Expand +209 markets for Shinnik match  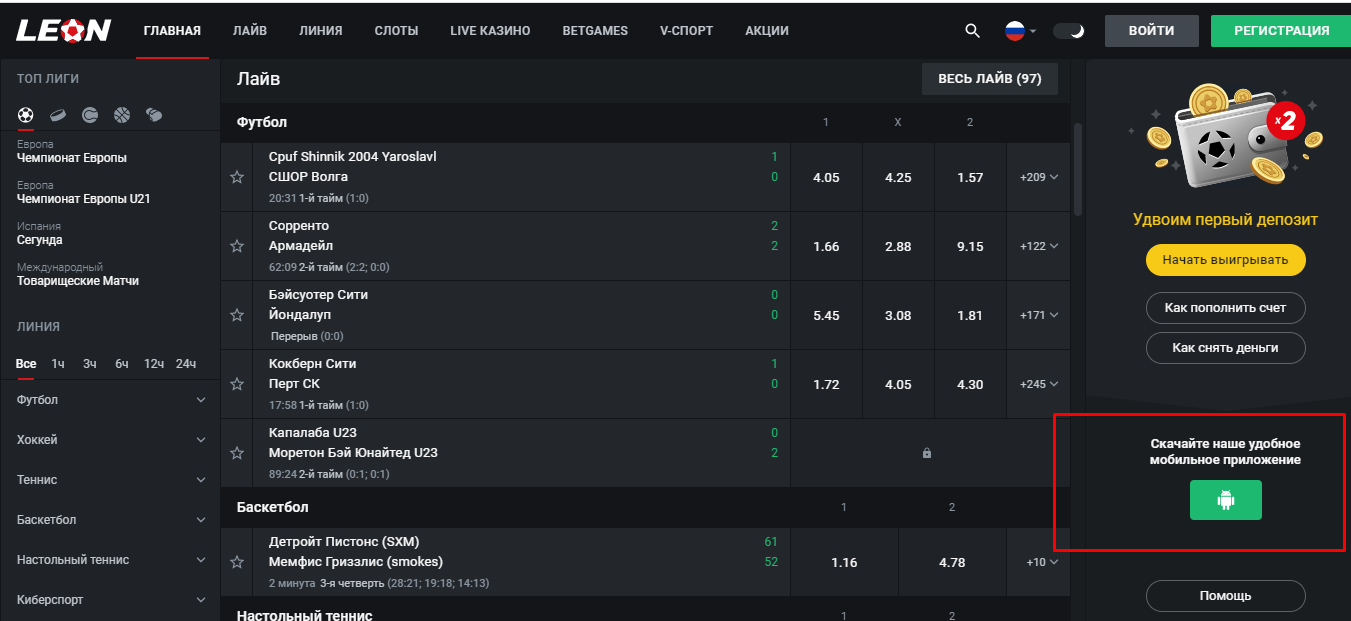coord(1039,177)
